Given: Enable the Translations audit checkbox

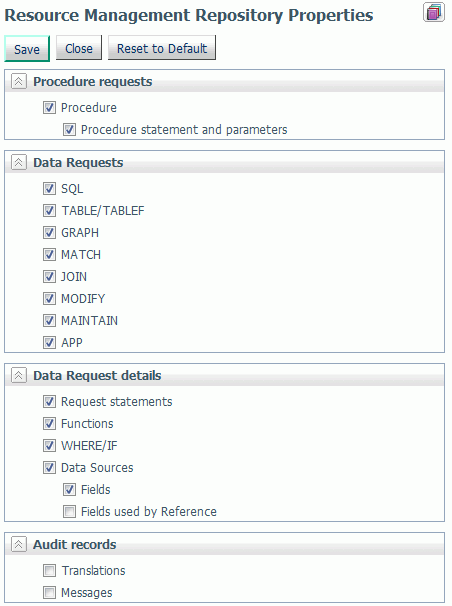Looking at the screenshot, I should tap(49, 570).
